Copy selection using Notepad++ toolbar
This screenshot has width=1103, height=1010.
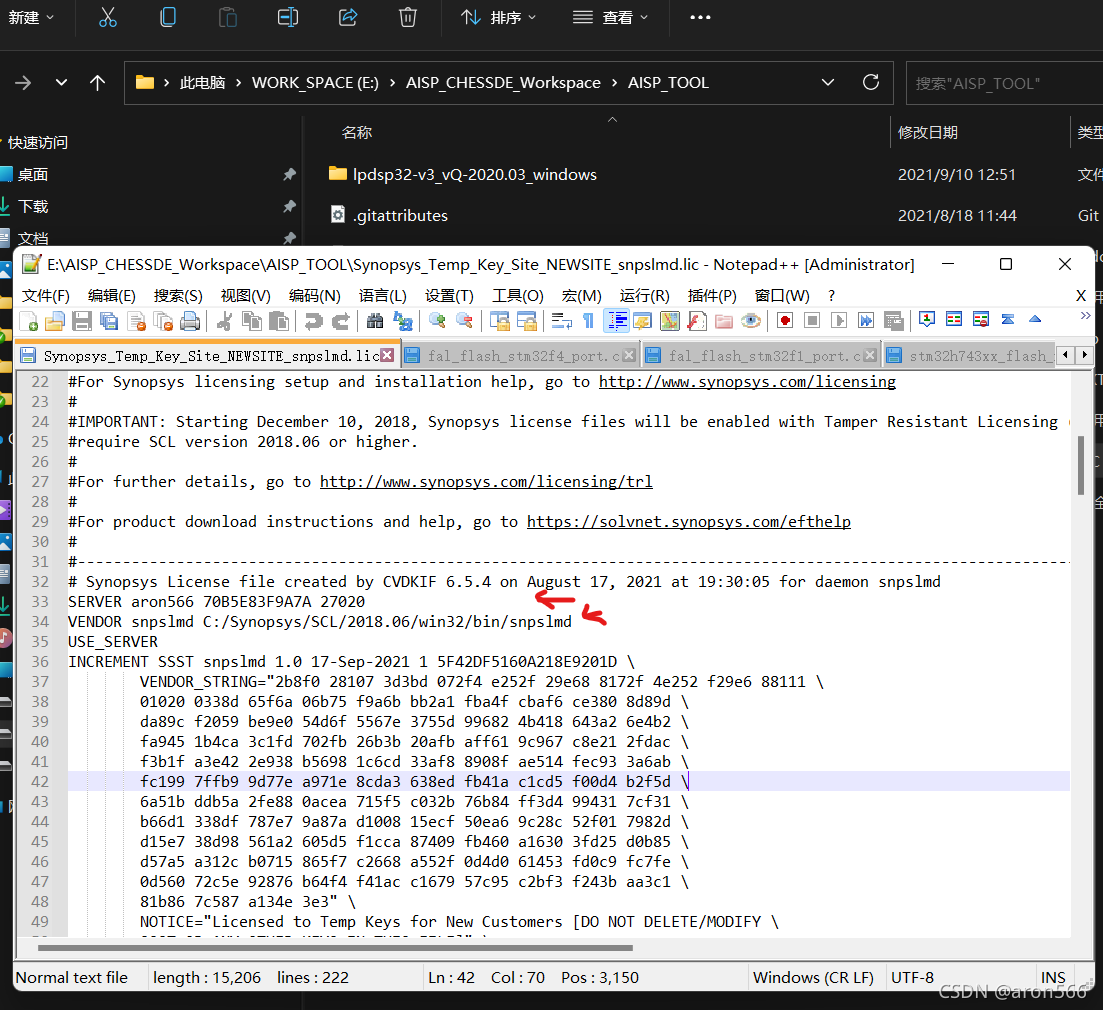(x=252, y=321)
